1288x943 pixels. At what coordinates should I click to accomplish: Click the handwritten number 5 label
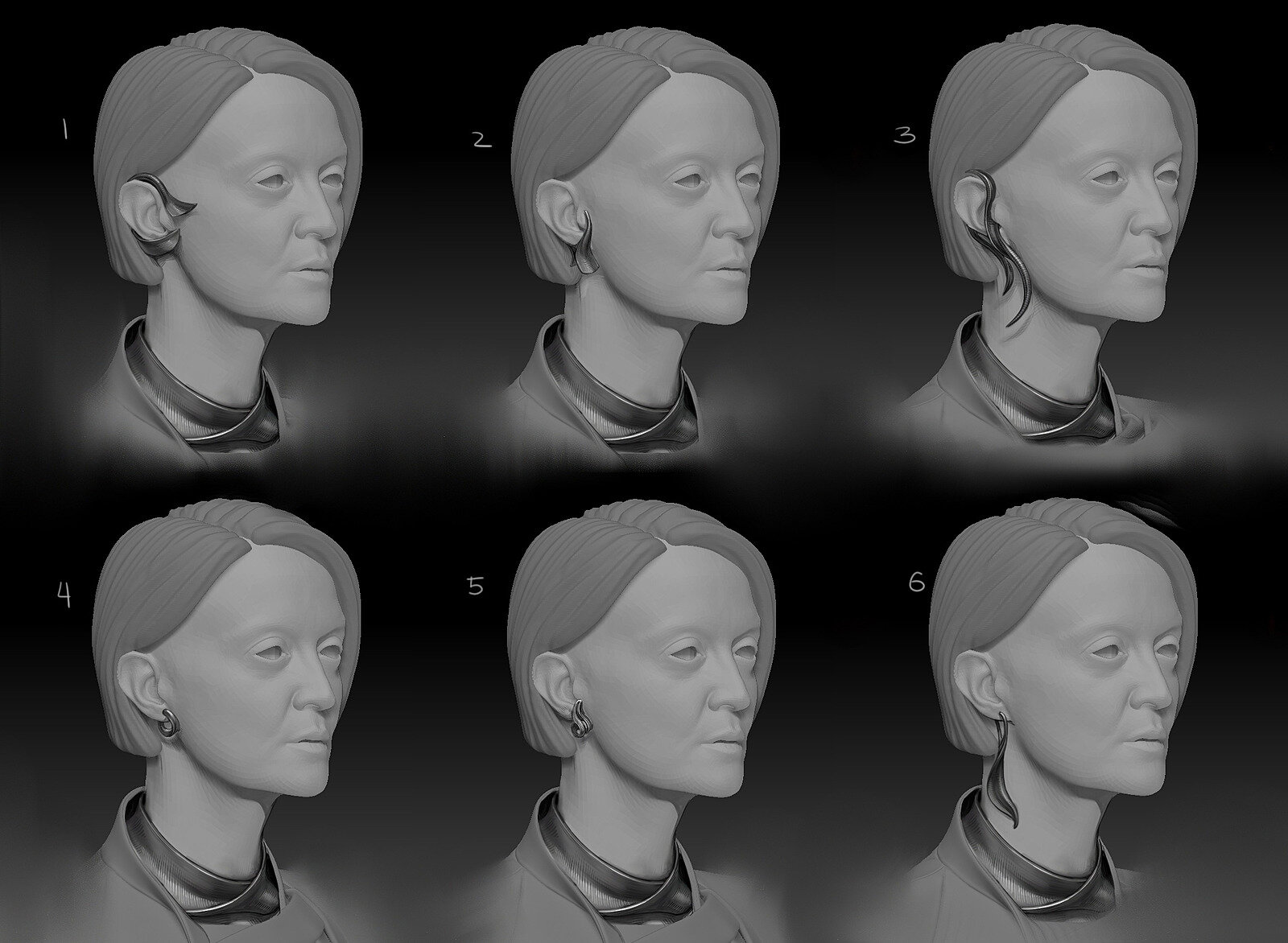(x=476, y=587)
